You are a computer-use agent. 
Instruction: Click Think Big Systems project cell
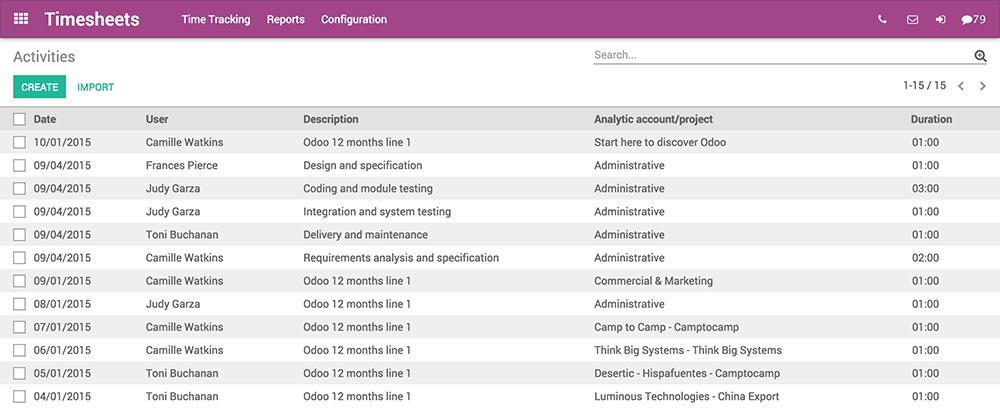[x=688, y=350]
